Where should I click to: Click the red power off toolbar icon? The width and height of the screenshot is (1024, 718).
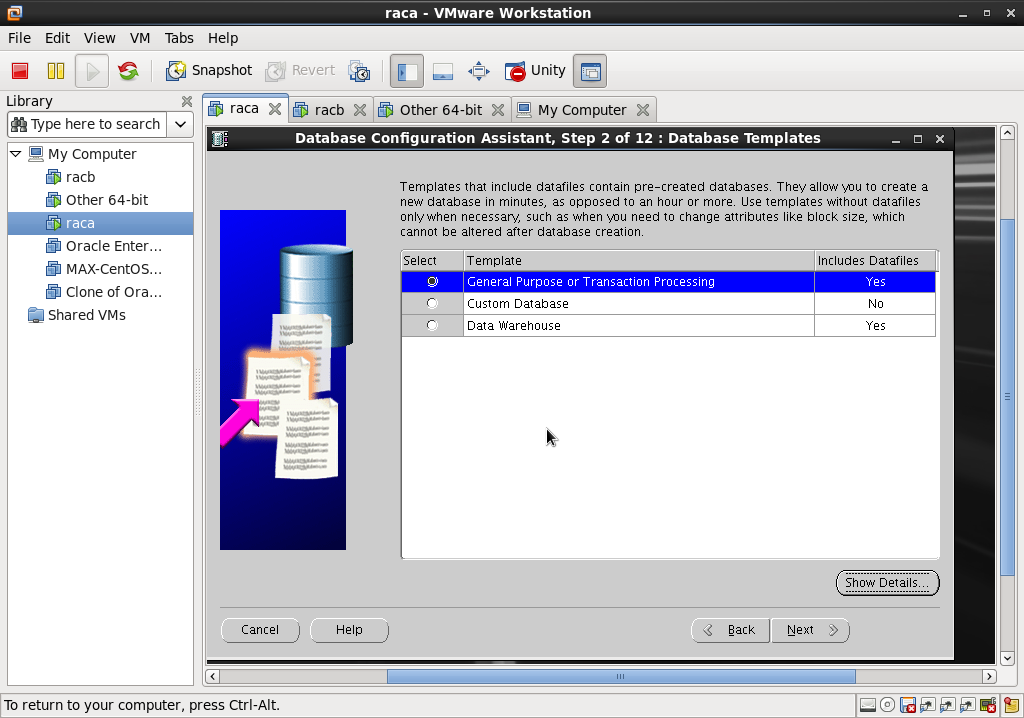pyautogui.click(x=20, y=71)
